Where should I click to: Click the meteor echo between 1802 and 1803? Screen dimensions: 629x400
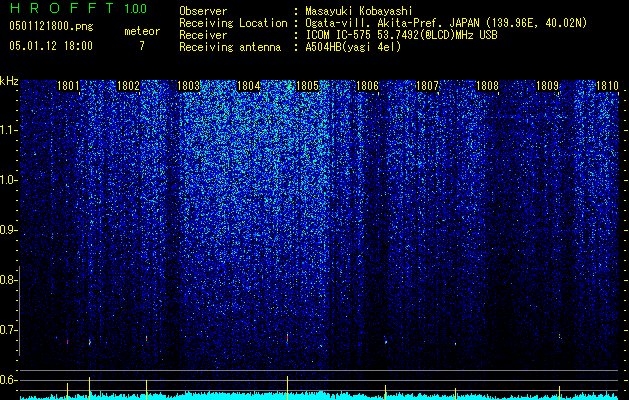coord(146,339)
